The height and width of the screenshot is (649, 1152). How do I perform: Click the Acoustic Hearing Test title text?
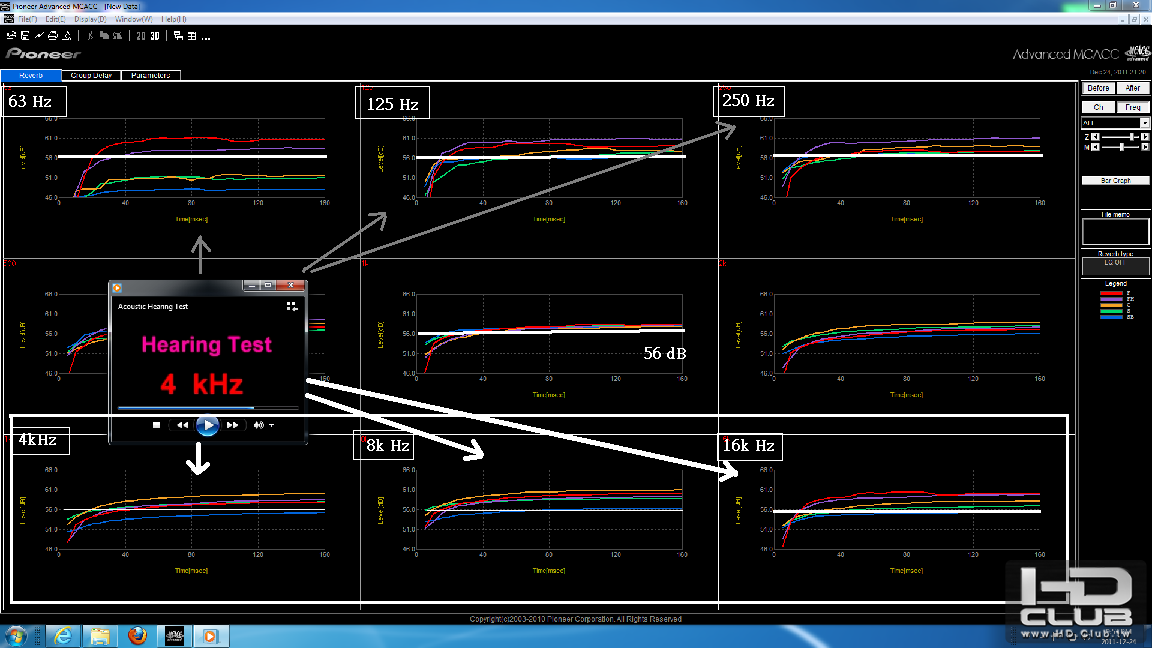pos(153,306)
